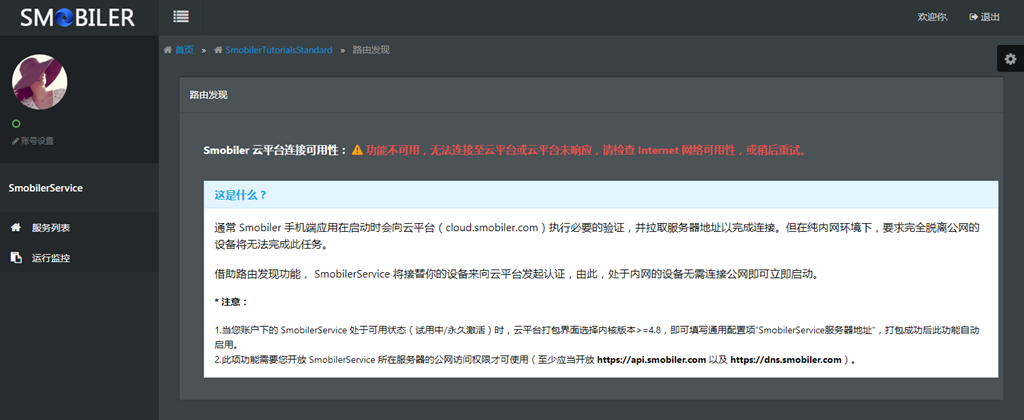Click the red connection error message

pos(586,150)
